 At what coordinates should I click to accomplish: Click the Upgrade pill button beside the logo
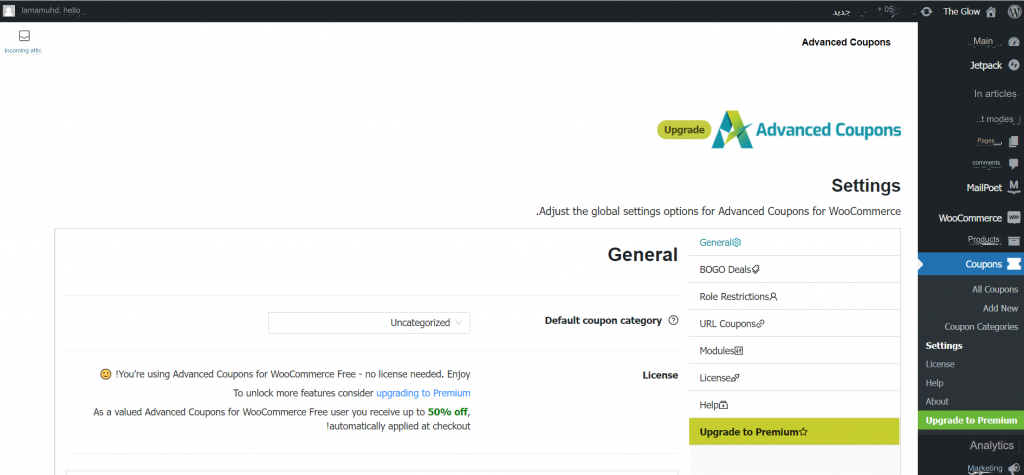(684, 129)
